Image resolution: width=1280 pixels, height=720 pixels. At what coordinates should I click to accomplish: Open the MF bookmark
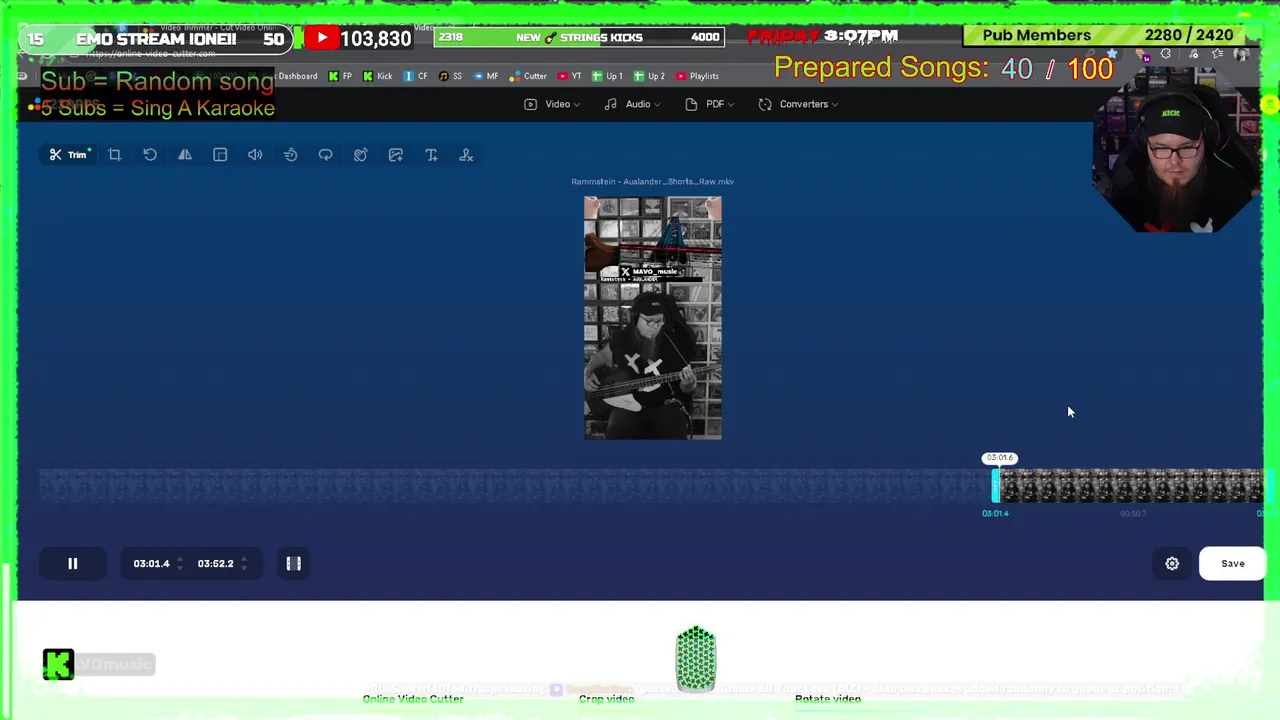tap(486, 76)
